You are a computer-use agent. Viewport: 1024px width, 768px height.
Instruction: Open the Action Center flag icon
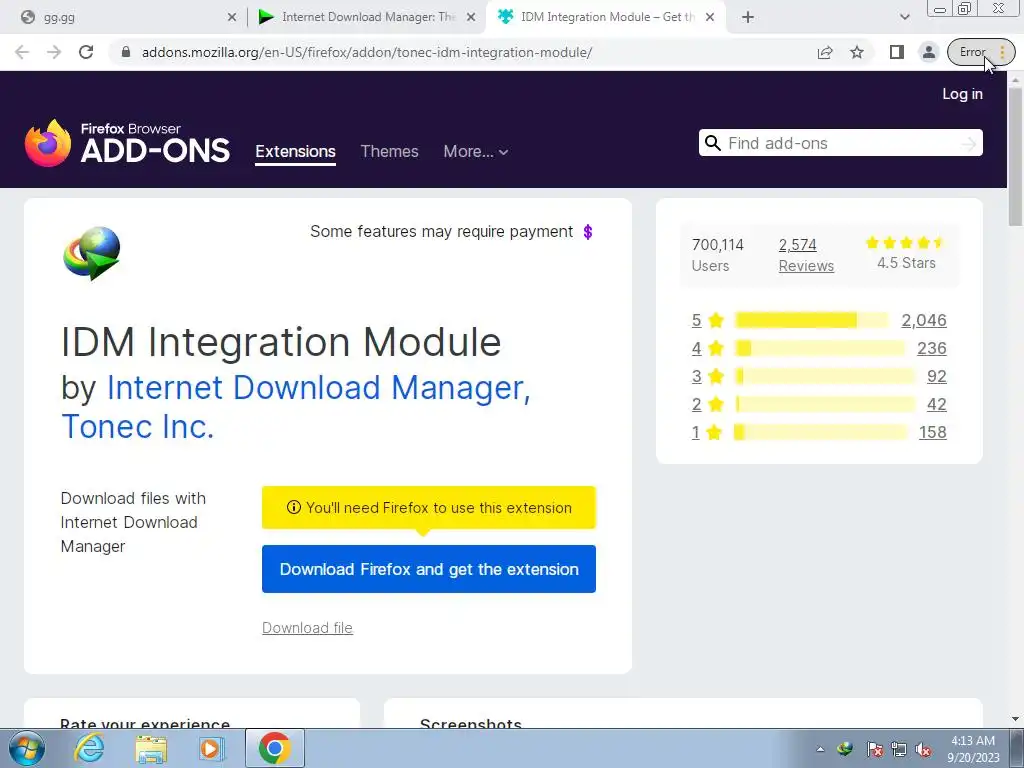coord(875,749)
